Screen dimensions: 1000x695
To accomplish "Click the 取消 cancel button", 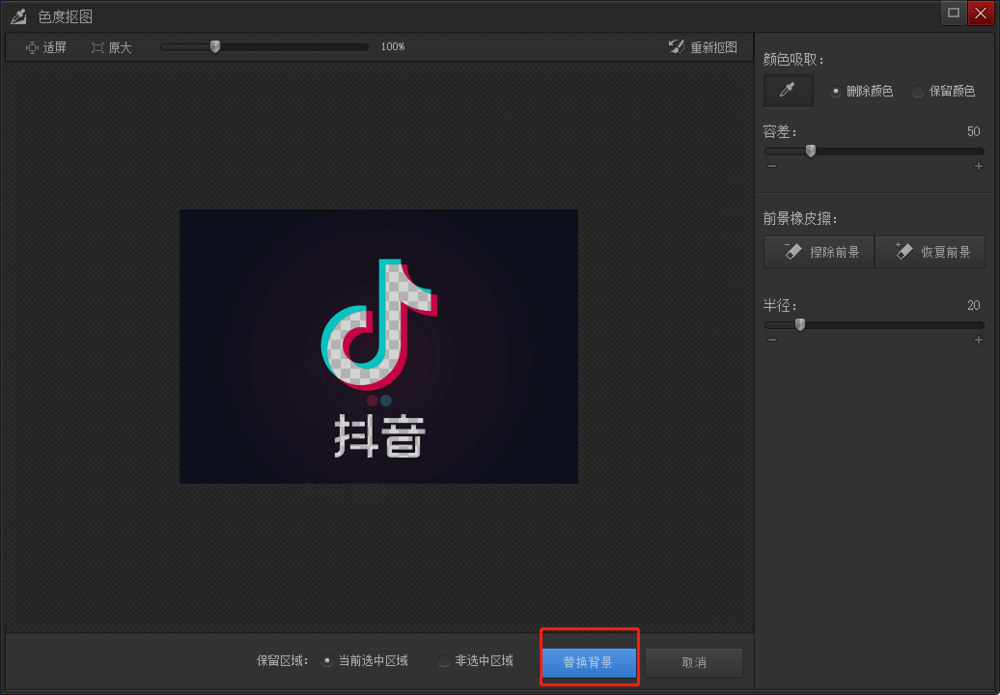I will (x=694, y=662).
